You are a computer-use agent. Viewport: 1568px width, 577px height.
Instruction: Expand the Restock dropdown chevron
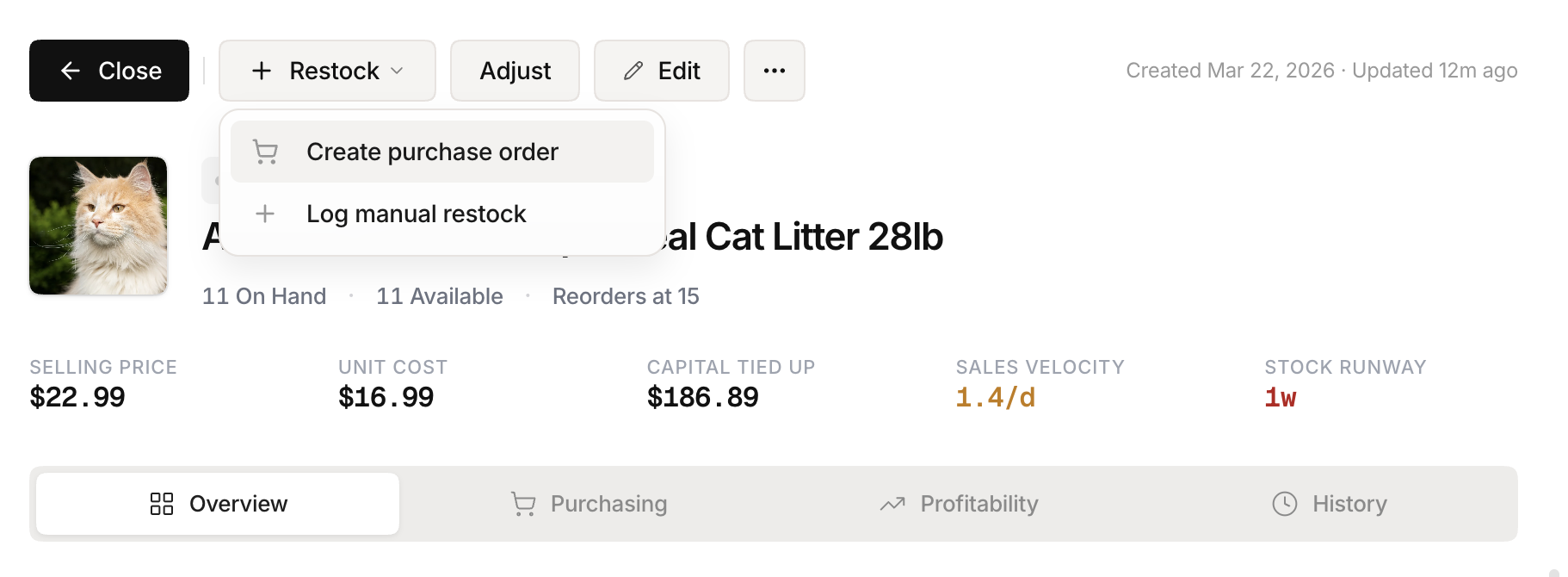click(x=397, y=71)
